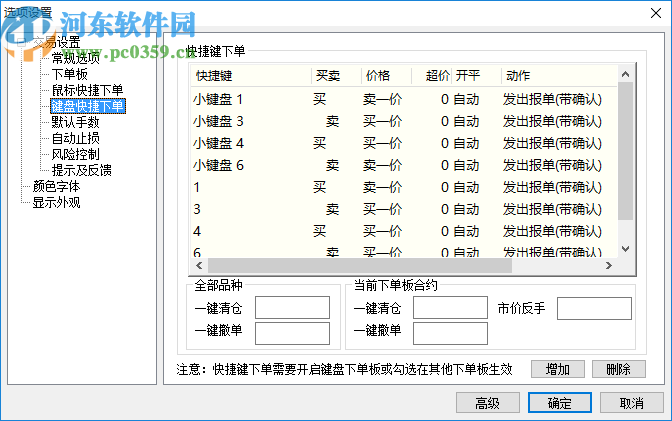The height and width of the screenshot is (421, 672).
Task: Click the list's scroll right arrow
Action: 609,266
